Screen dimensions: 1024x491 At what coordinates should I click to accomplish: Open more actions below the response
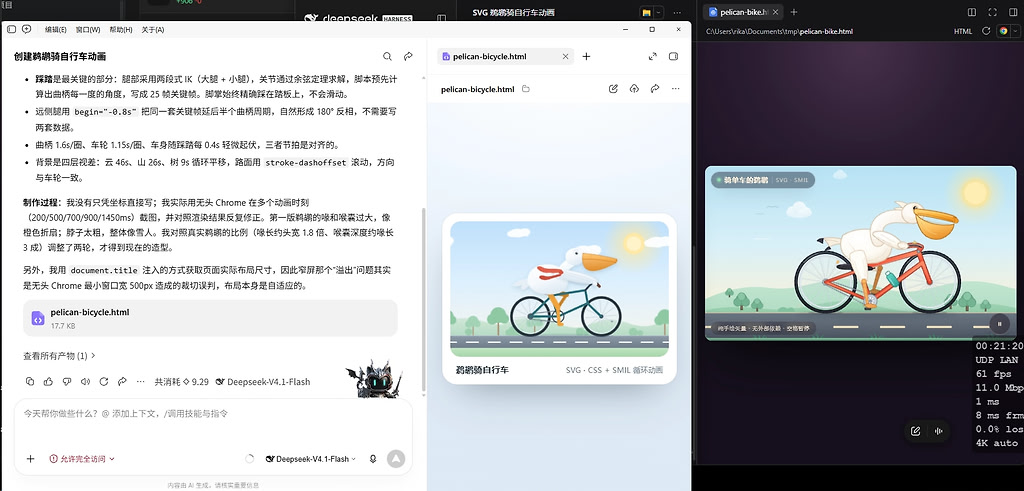coord(140,381)
